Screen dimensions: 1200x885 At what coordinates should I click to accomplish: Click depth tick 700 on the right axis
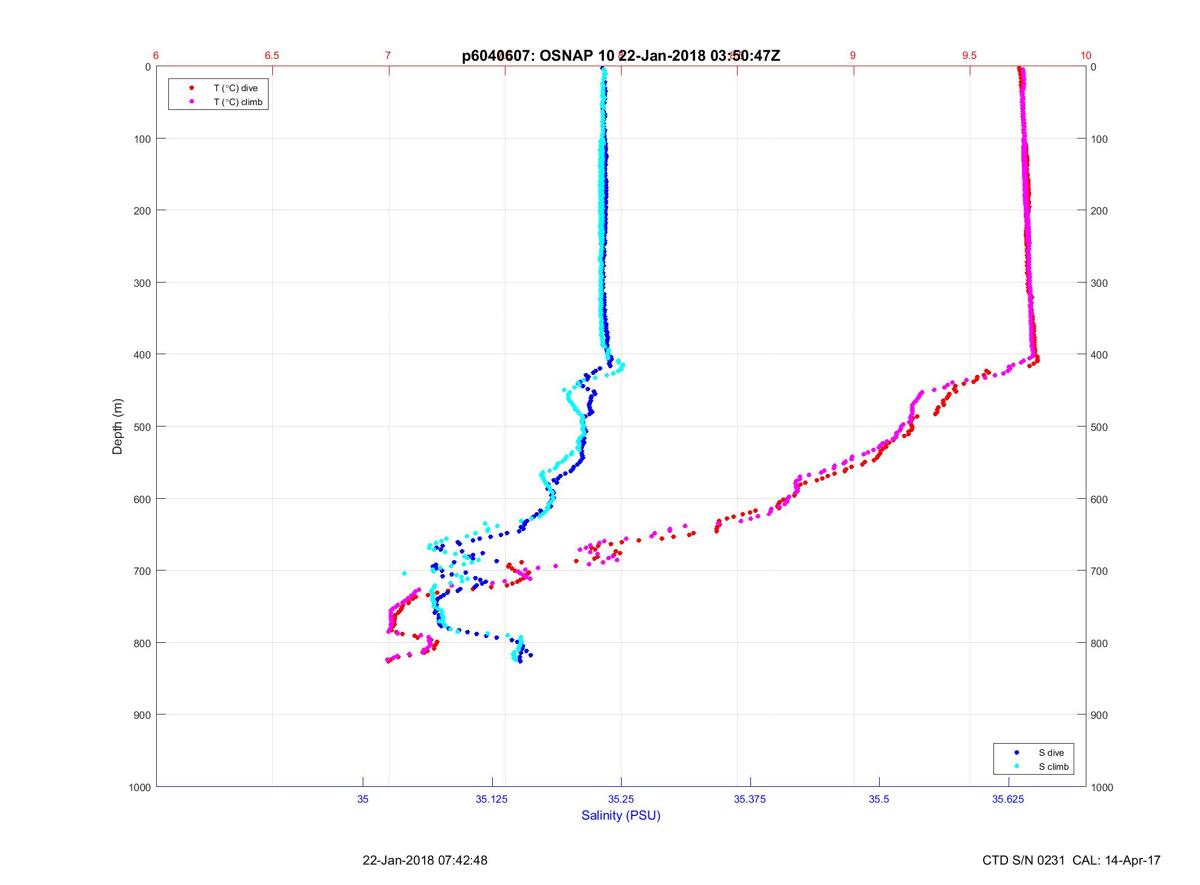pos(1101,571)
